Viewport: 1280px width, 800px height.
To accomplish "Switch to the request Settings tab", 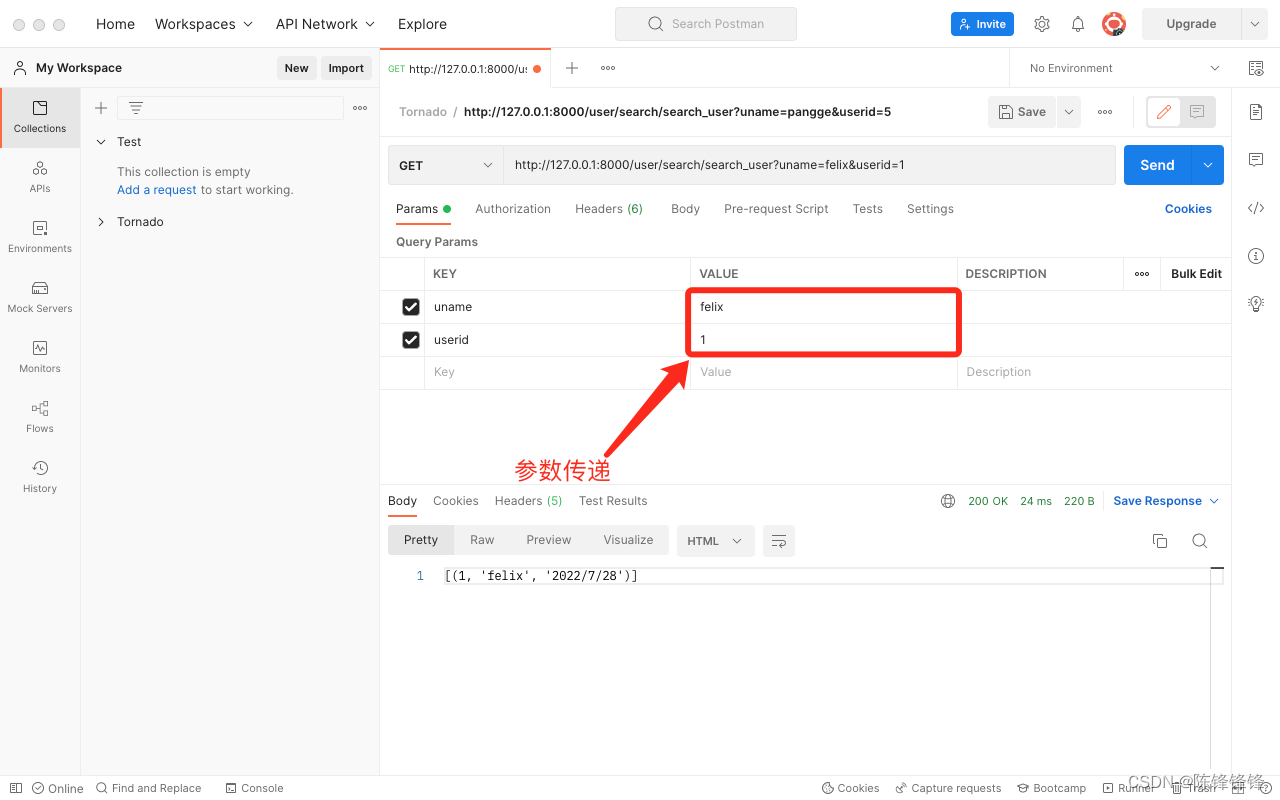I will pos(930,209).
